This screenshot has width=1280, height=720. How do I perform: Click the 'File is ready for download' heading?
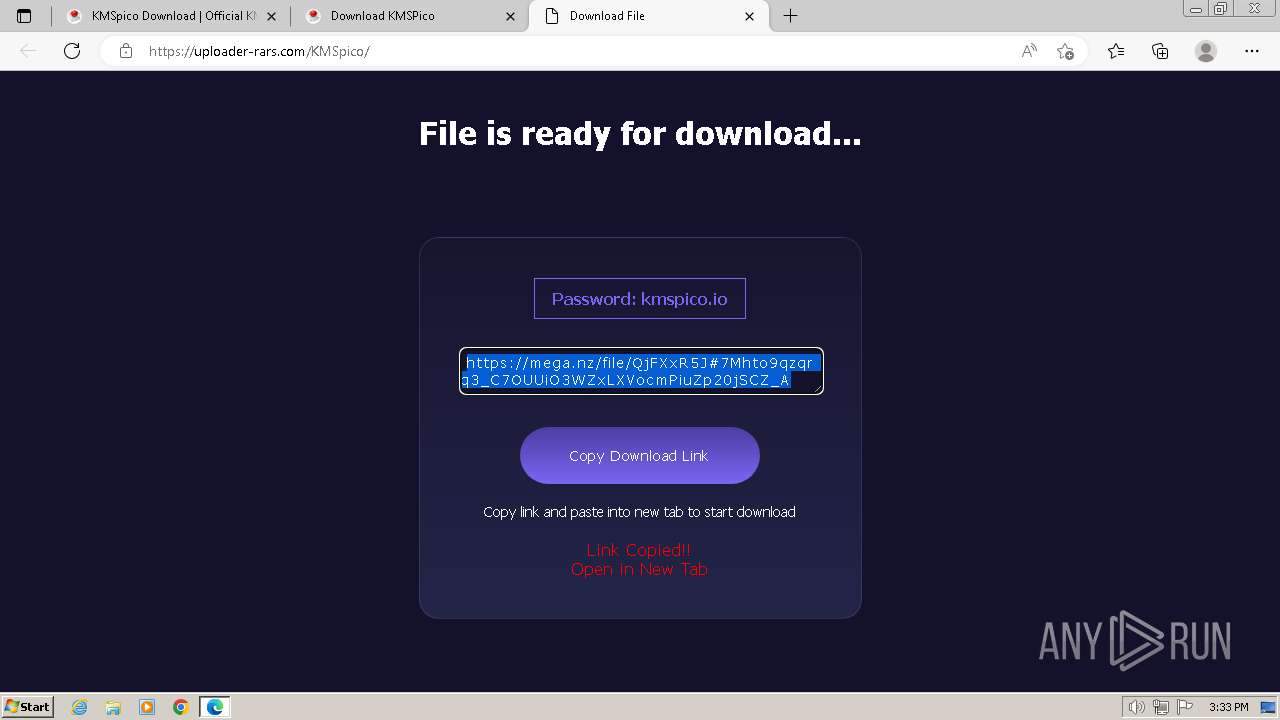[x=640, y=134]
